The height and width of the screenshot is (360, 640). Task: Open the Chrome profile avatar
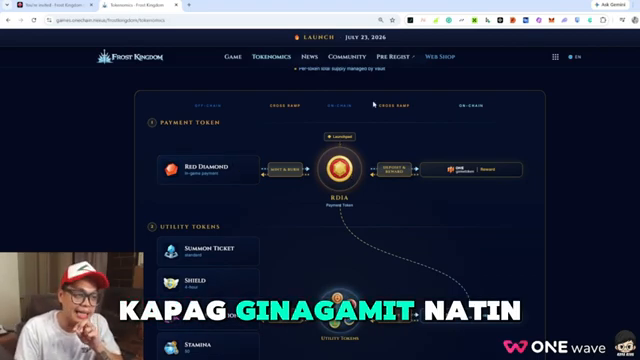pyautogui.click(x=635, y=20)
